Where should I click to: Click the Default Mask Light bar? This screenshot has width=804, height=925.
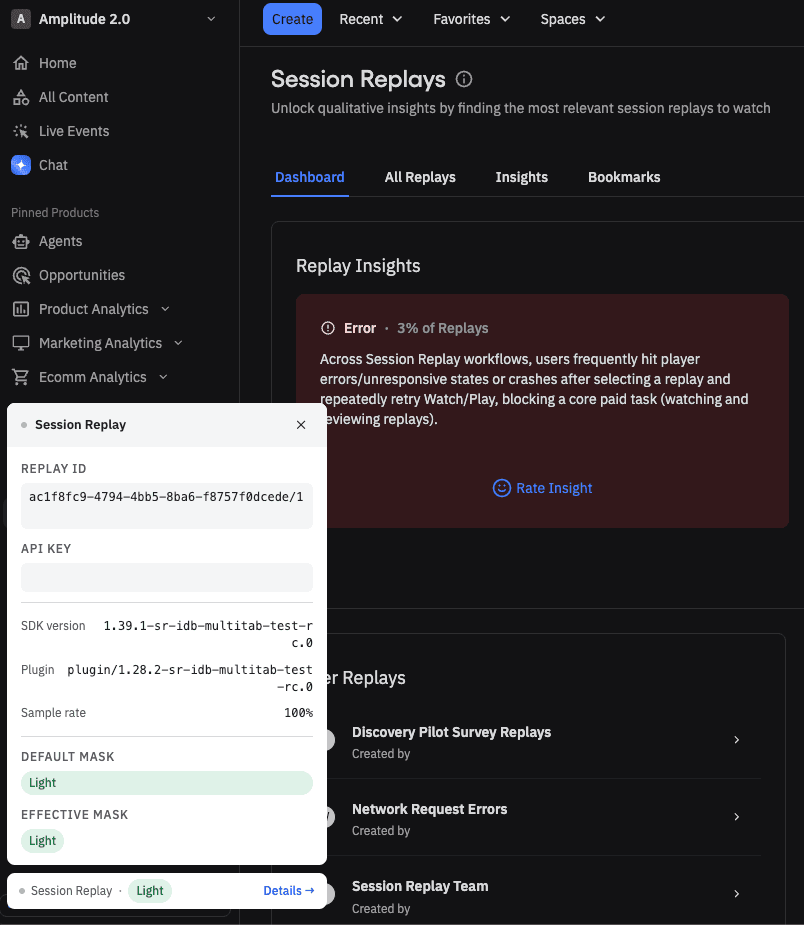(x=167, y=783)
